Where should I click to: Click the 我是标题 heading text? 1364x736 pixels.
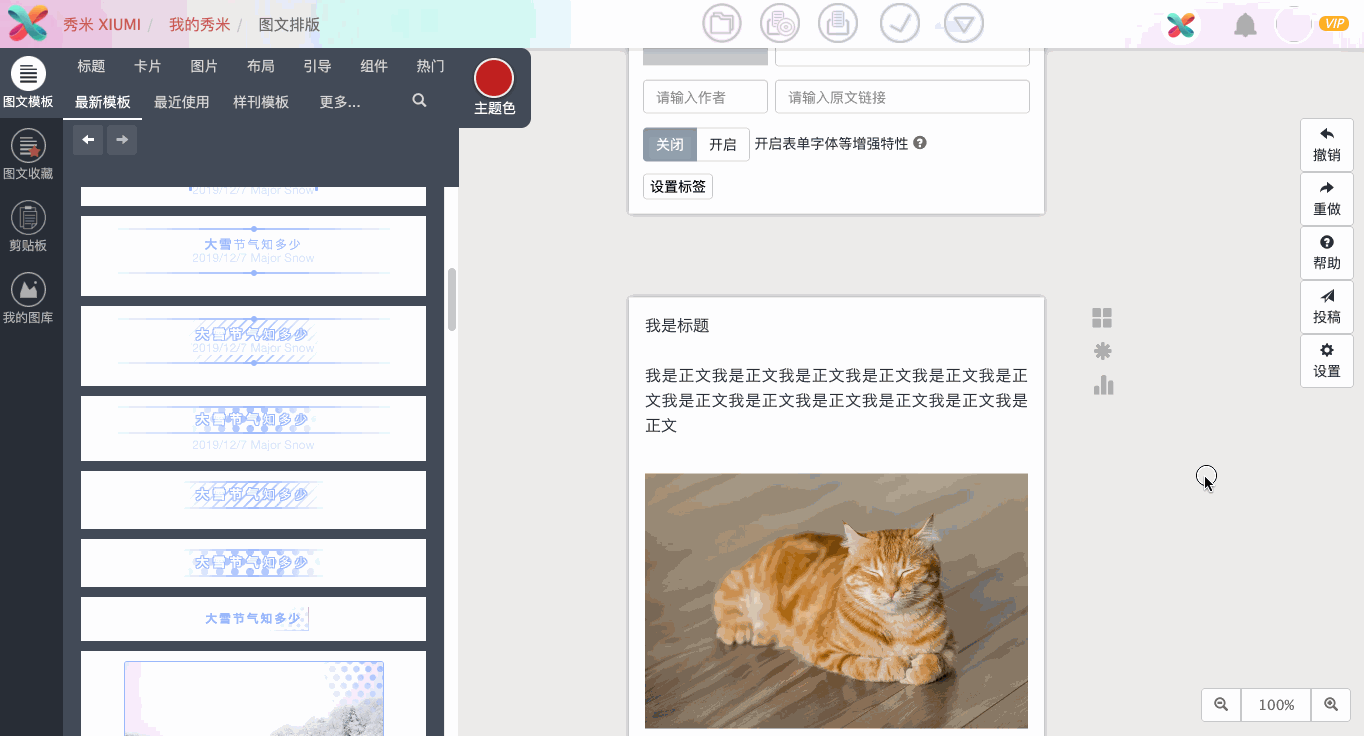pos(677,325)
